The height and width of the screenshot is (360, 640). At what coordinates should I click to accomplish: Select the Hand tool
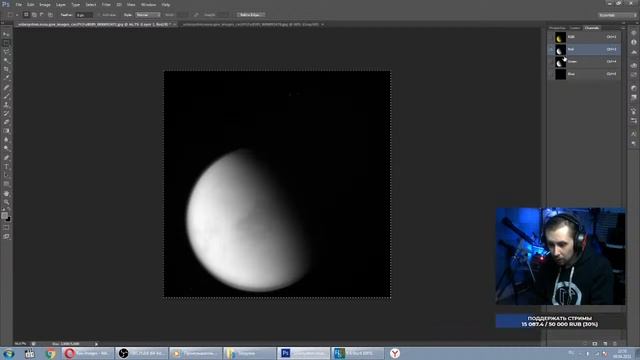(x=6, y=193)
